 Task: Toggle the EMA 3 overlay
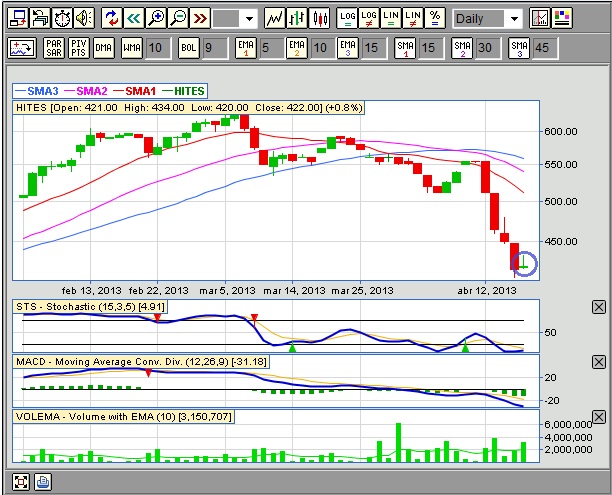[348, 48]
